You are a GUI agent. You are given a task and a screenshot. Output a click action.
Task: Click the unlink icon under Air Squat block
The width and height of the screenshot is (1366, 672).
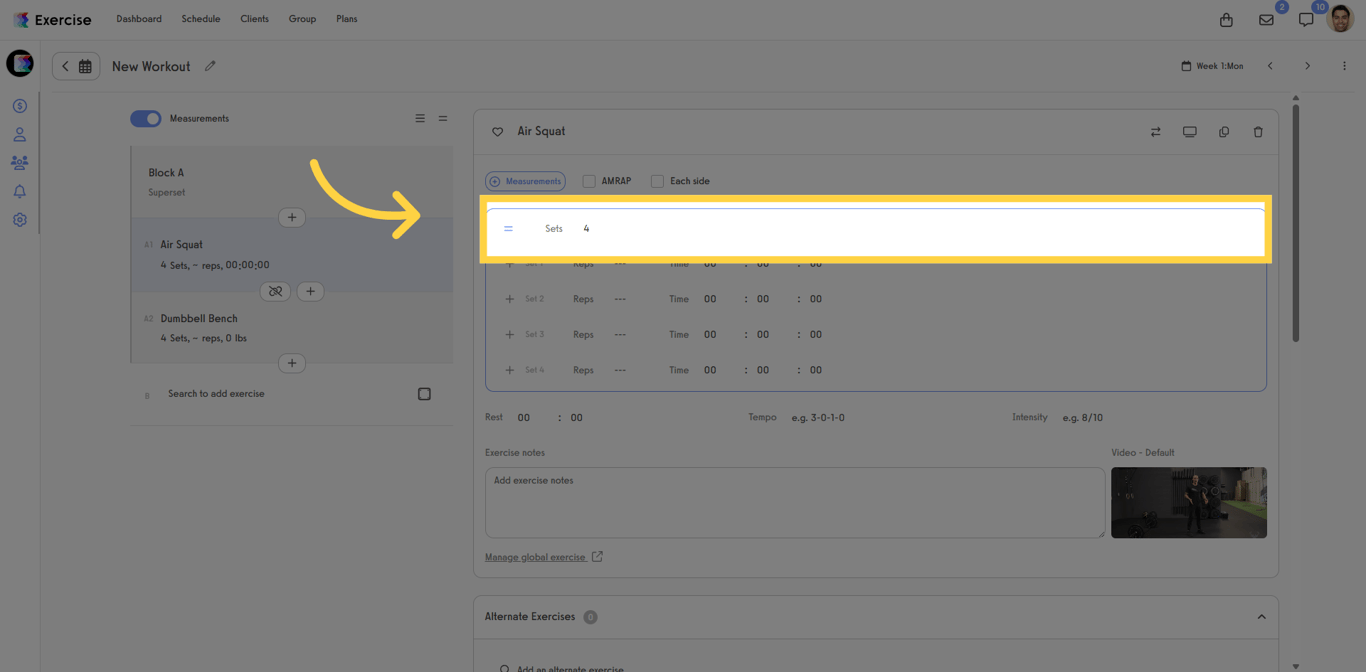[x=275, y=291]
